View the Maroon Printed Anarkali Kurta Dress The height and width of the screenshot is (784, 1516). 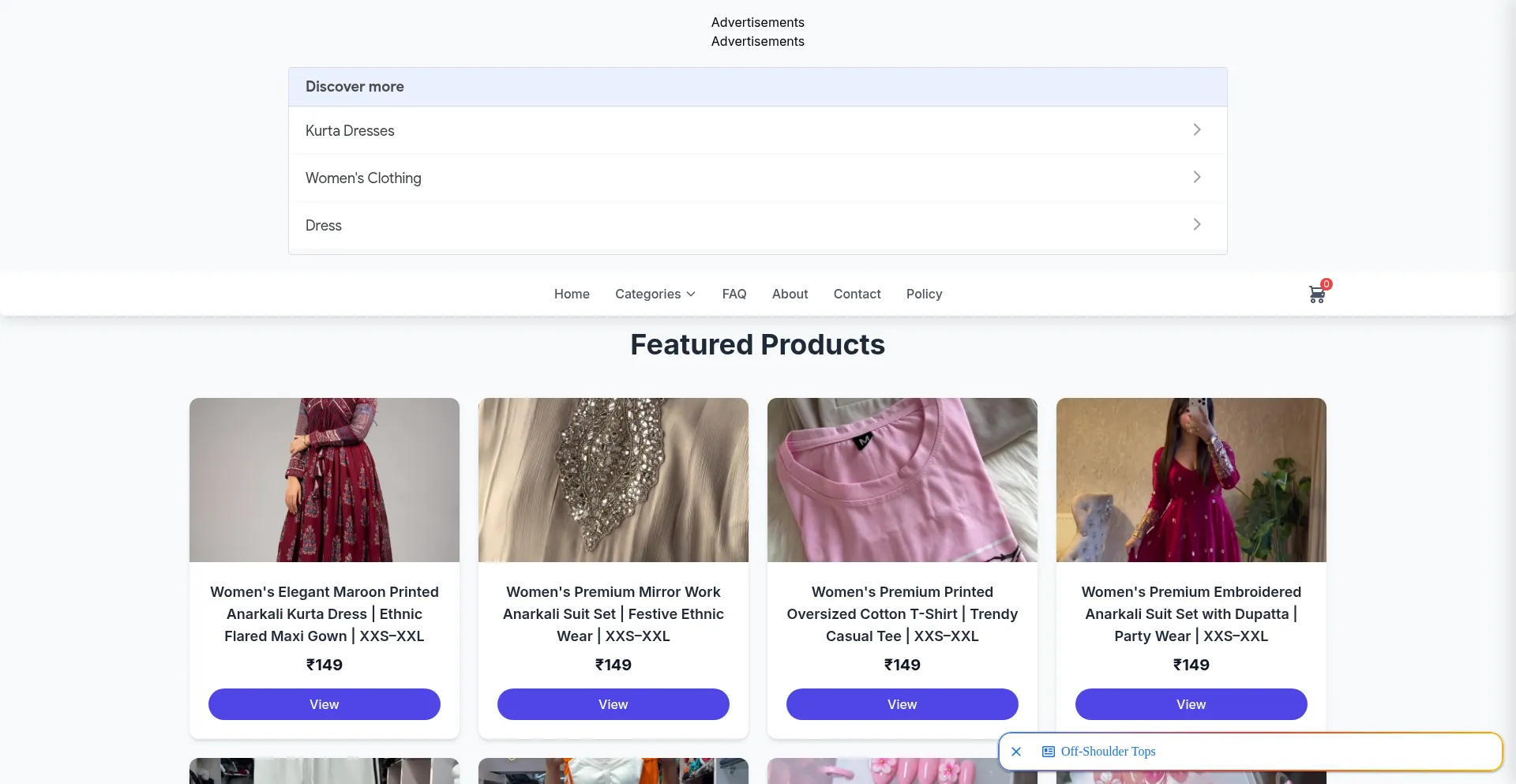click(325, 704)
